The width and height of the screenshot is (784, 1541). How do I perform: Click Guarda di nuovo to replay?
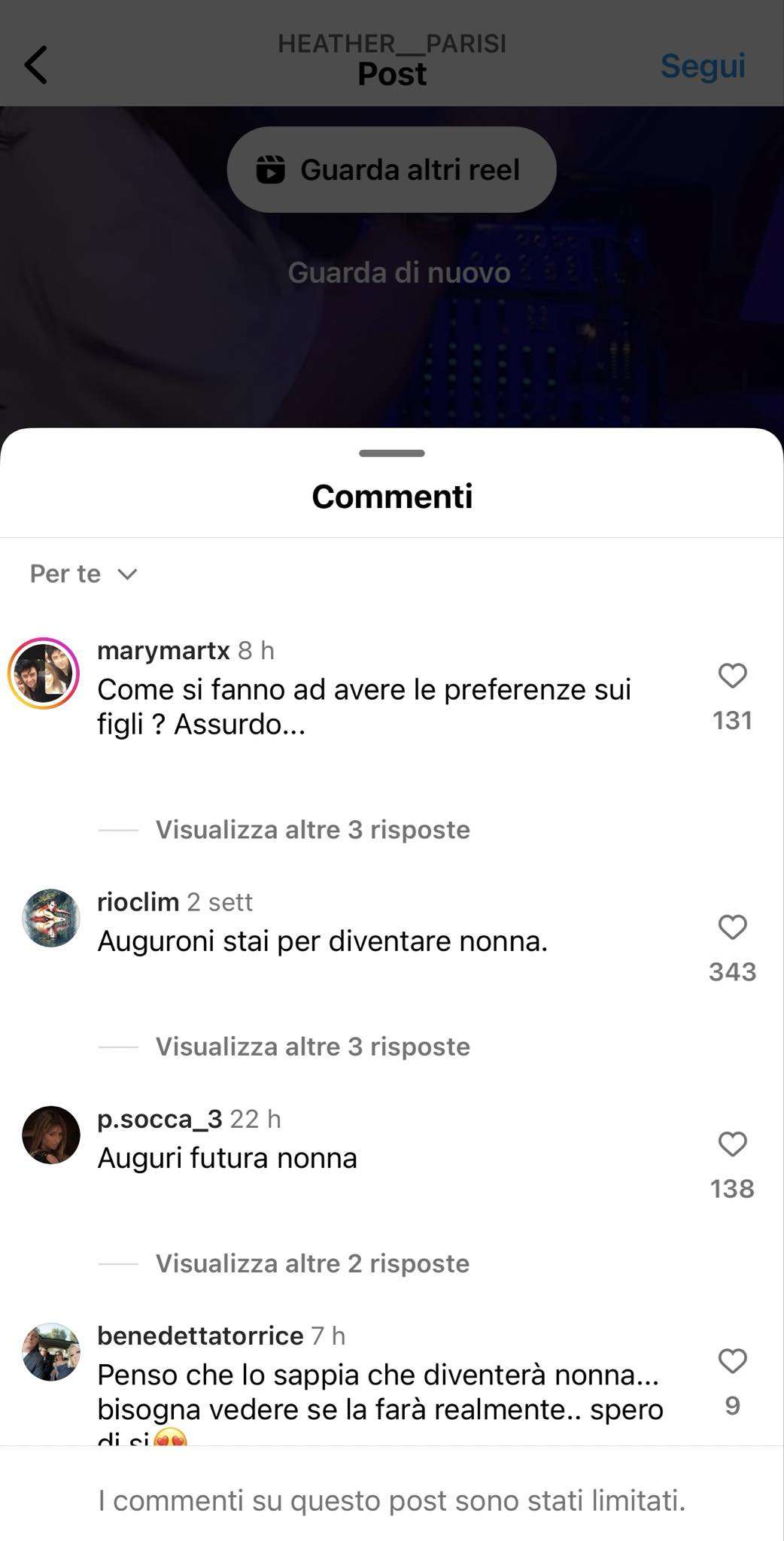[x=399, y=272]
